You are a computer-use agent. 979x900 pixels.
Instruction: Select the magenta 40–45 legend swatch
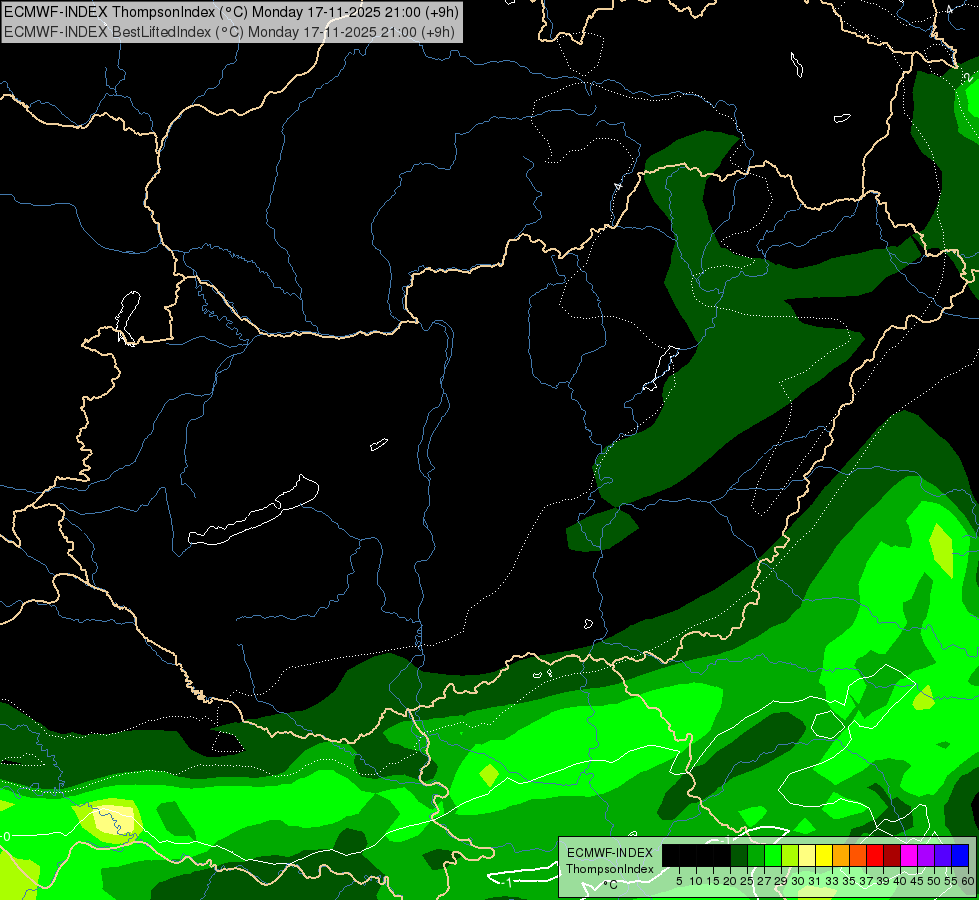point(909,856)
